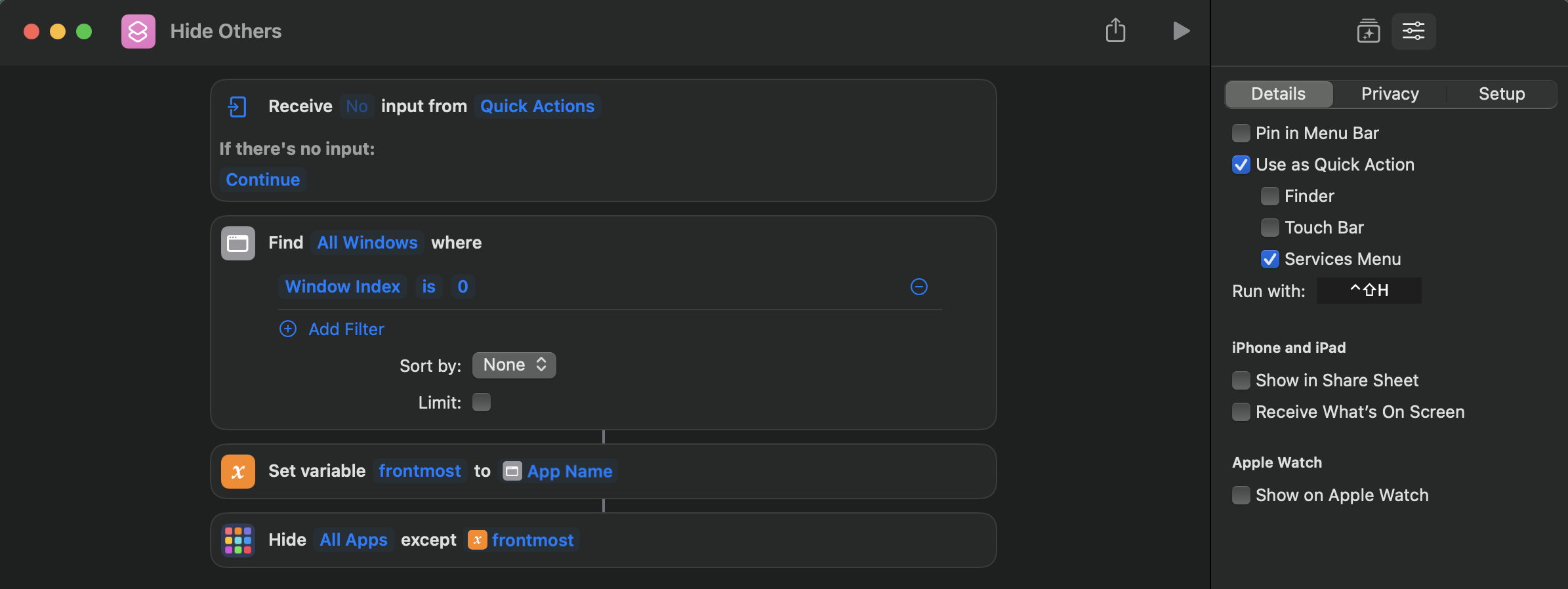Click the shortcut details settings icon
1568x589 pixels.
coord(1413,31)
